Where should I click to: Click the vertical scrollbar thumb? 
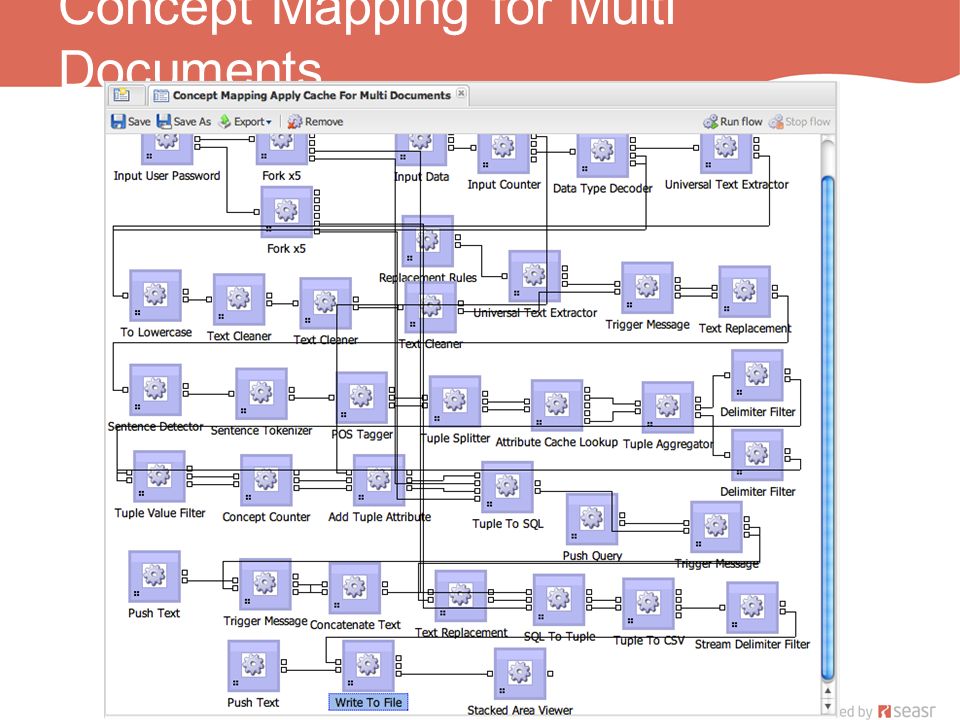coord(828,427)
